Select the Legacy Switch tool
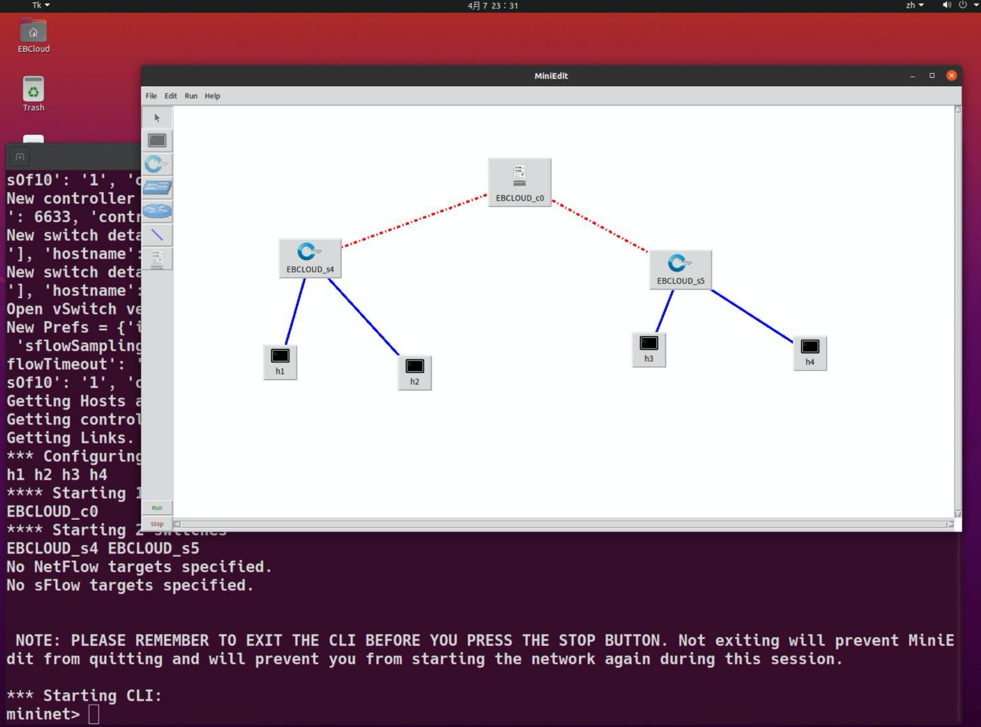This screenshot has height=727, width=981. [x=157, y=188]
